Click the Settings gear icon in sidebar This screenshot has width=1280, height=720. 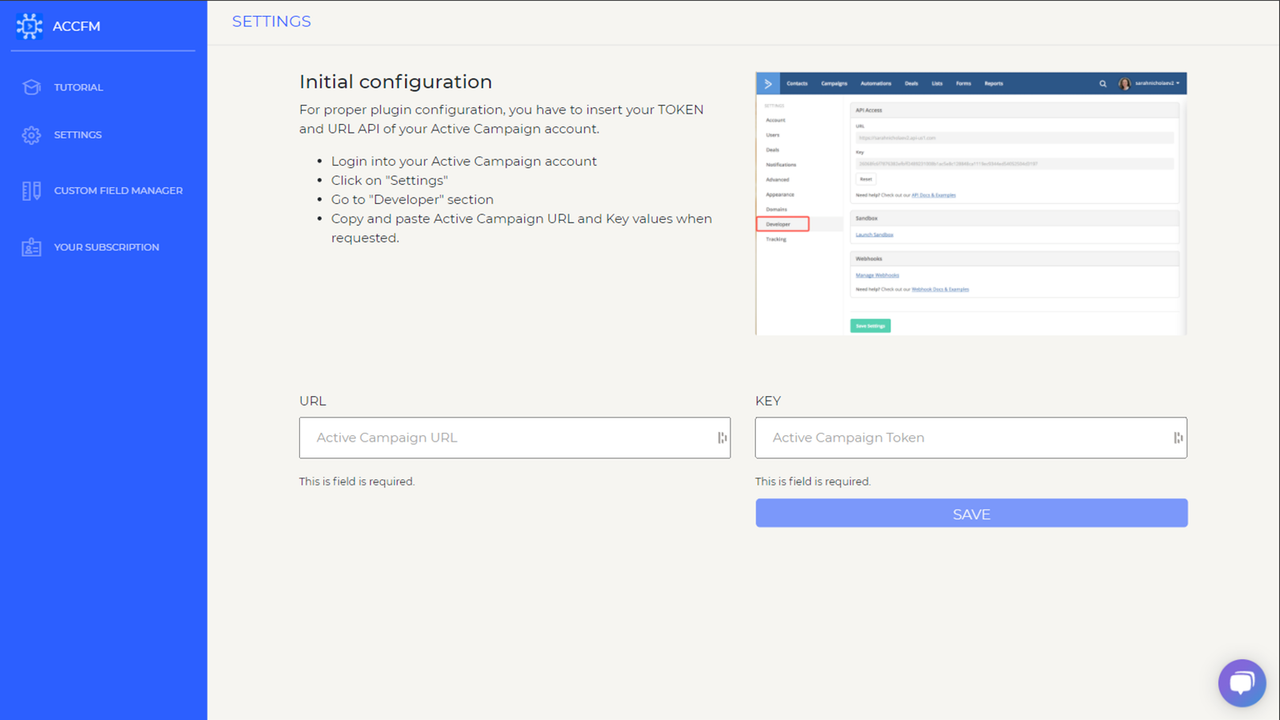(x=31, y=135)
